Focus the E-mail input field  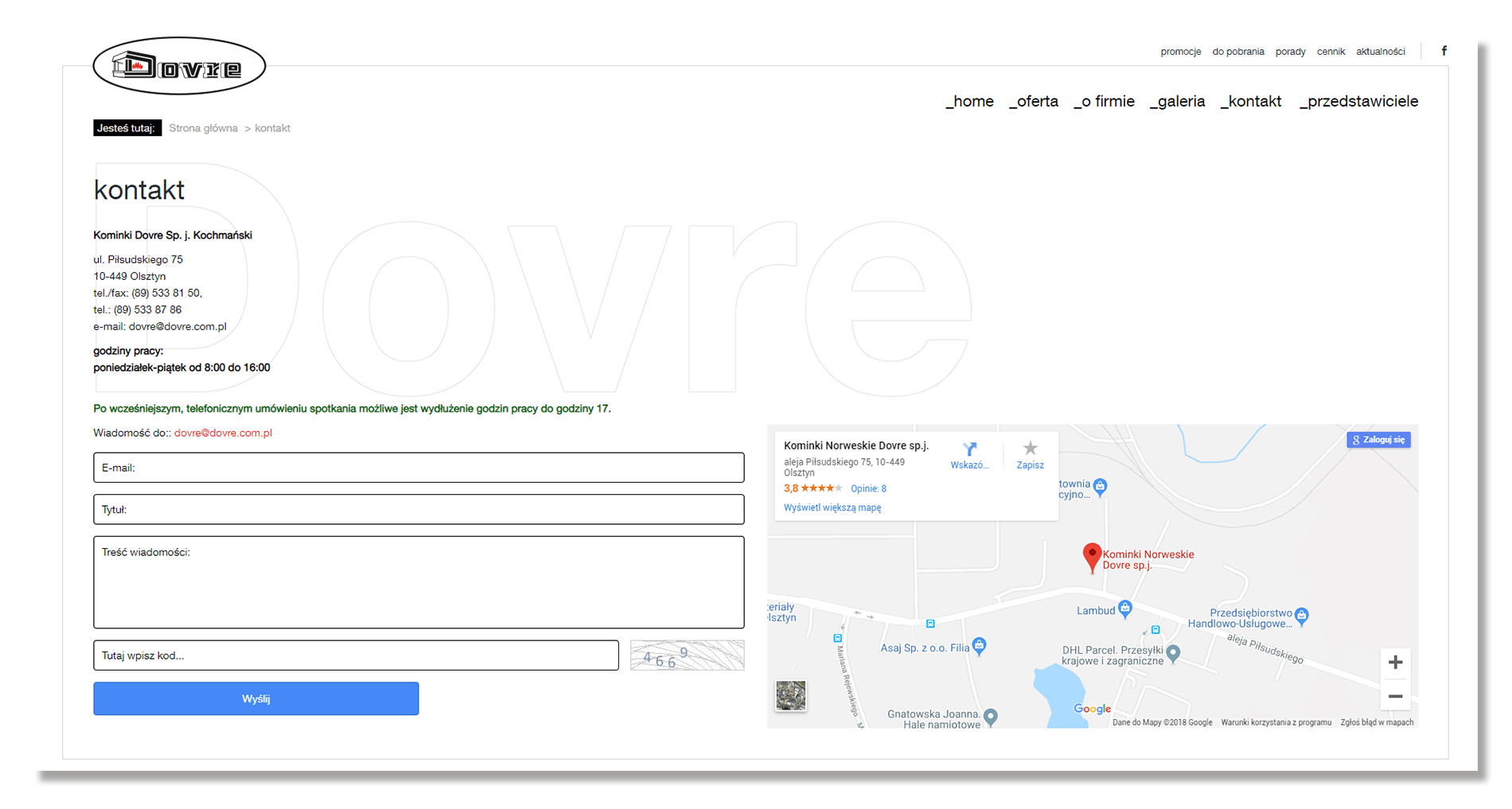click(x=419, y=468)
